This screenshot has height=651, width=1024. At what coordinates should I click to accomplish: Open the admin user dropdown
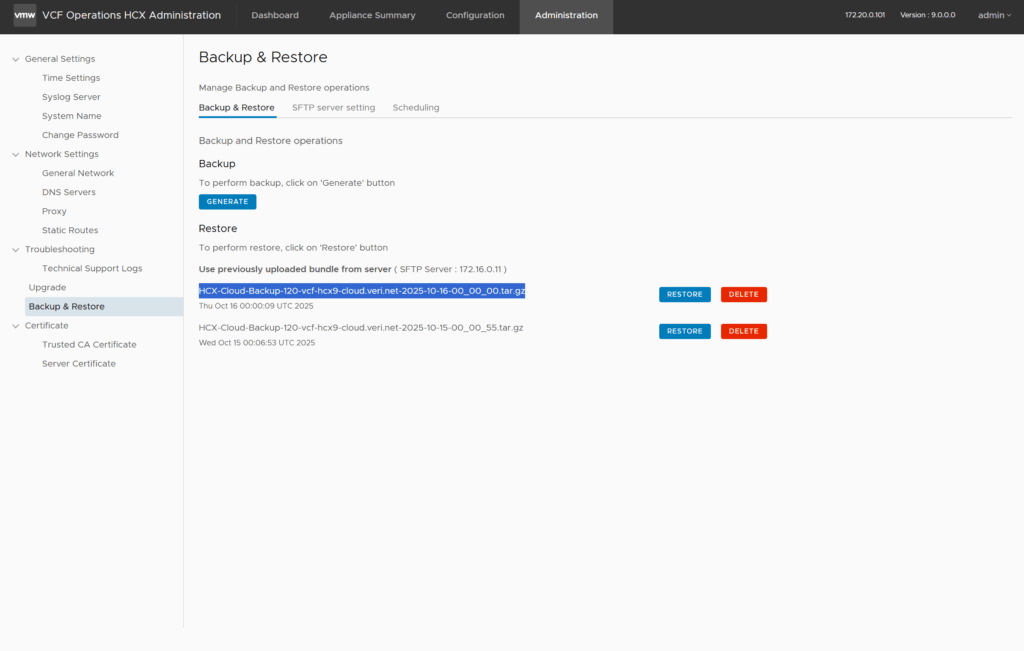click(994, 15)
